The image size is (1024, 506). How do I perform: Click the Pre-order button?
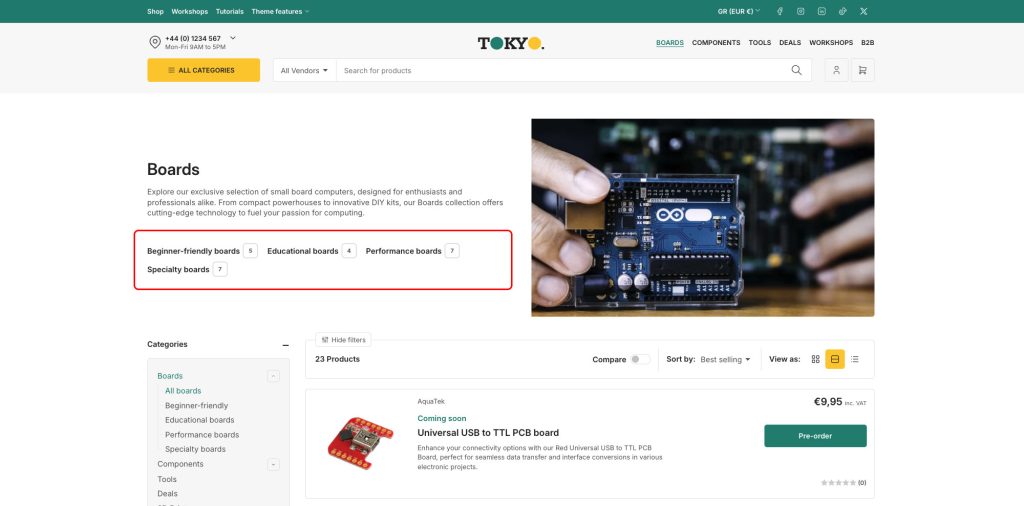click(x=815, y=436)
